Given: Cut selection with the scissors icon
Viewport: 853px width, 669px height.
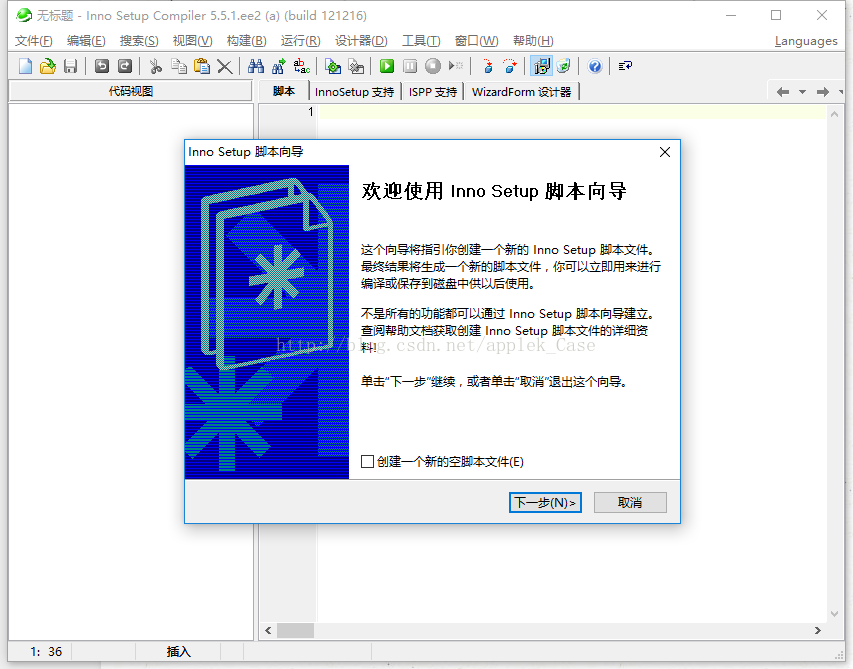Looking at the screenshot, I should pyautogui.click(x=156, y=66).
